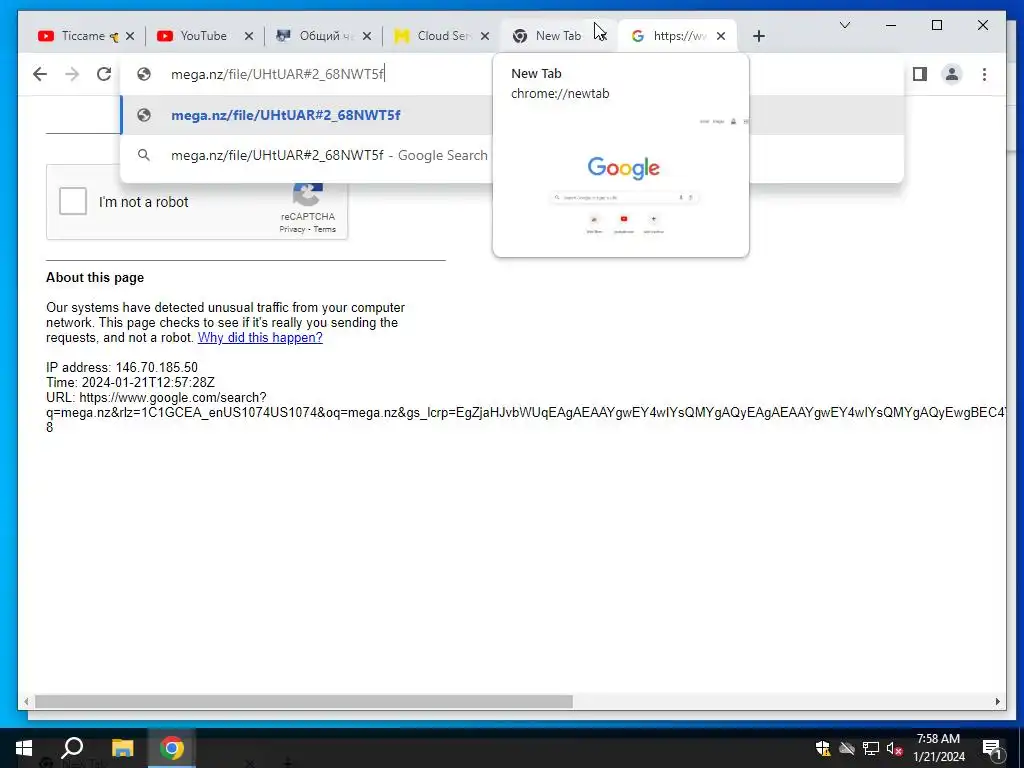Close the https://ww Google tab
This screenshot has width=1024, height=768.
click(x=721, y=36)
